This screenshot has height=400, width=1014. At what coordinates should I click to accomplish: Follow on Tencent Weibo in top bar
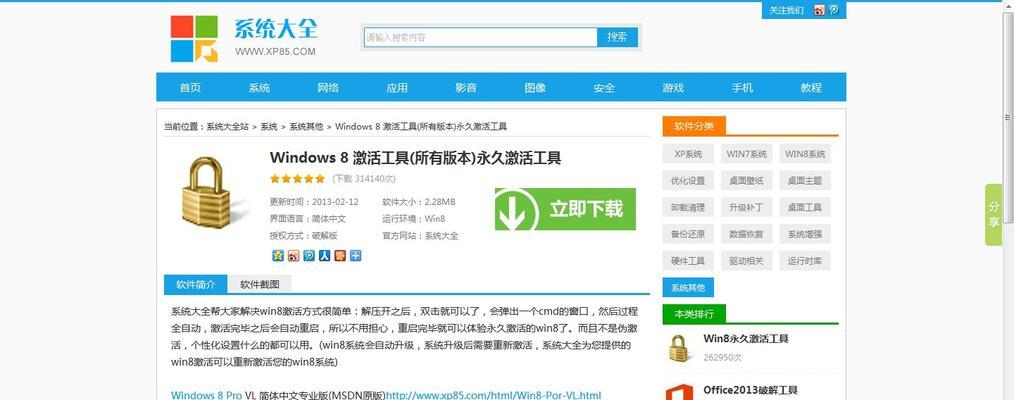[834, 10]
